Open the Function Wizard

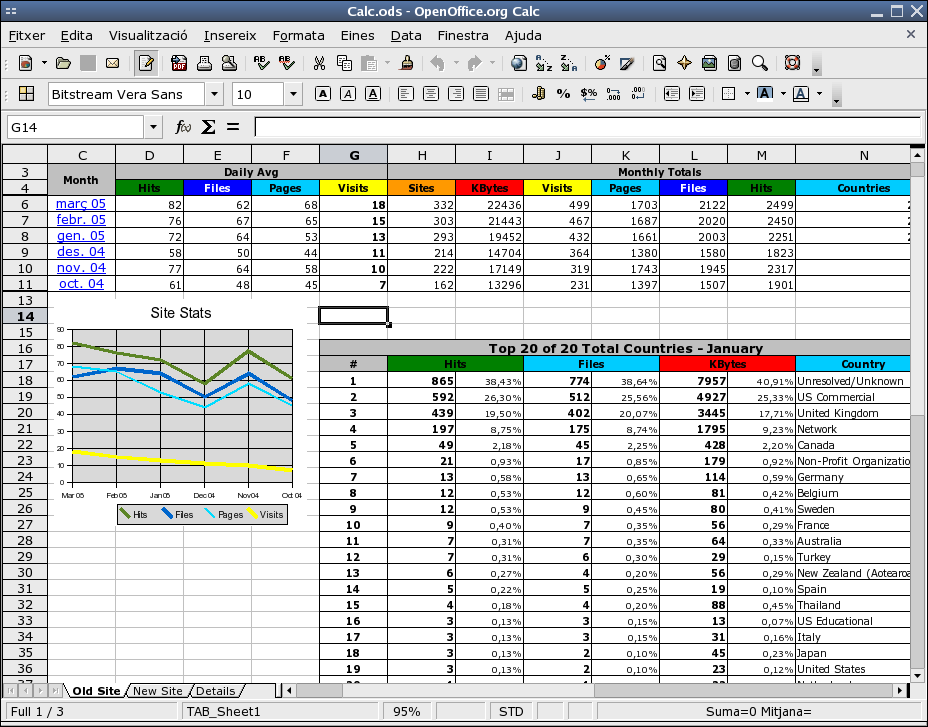coord(183,127)
